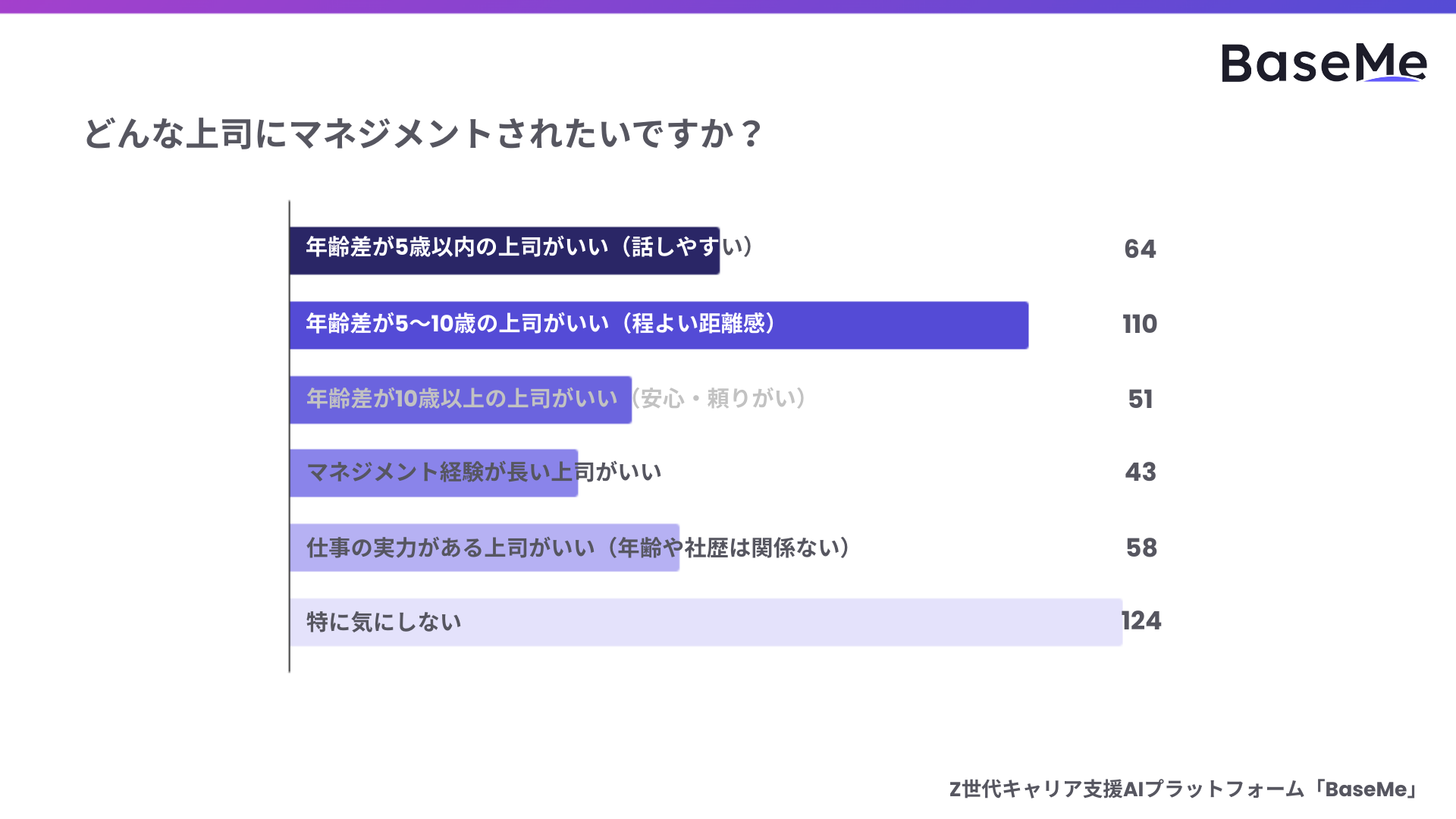The height and width of the screenshot is (819, 1456).
Task: Click the value 110
Action: coord(1140,324)
